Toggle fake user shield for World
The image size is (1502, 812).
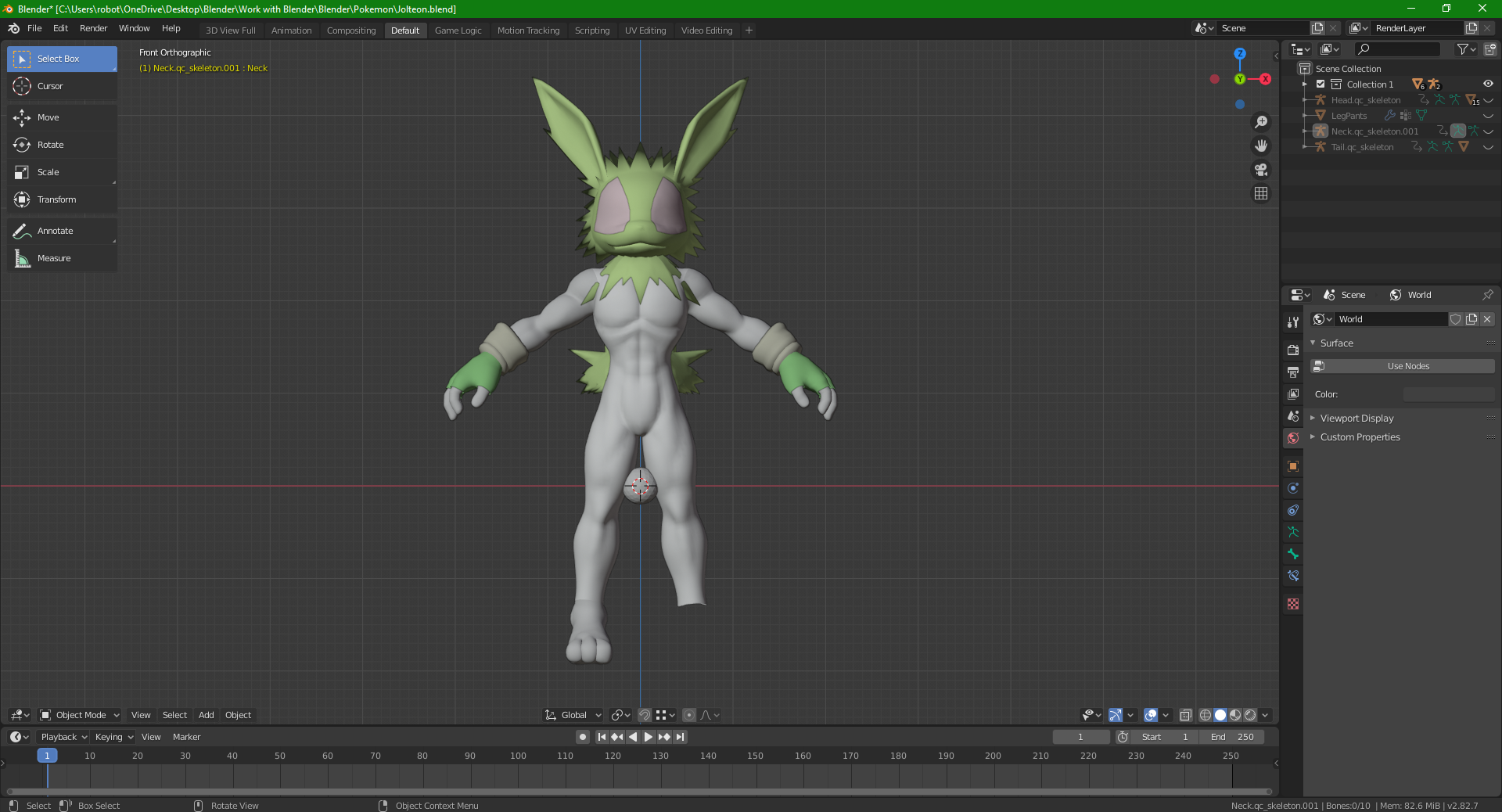[x=1456, y=319]
